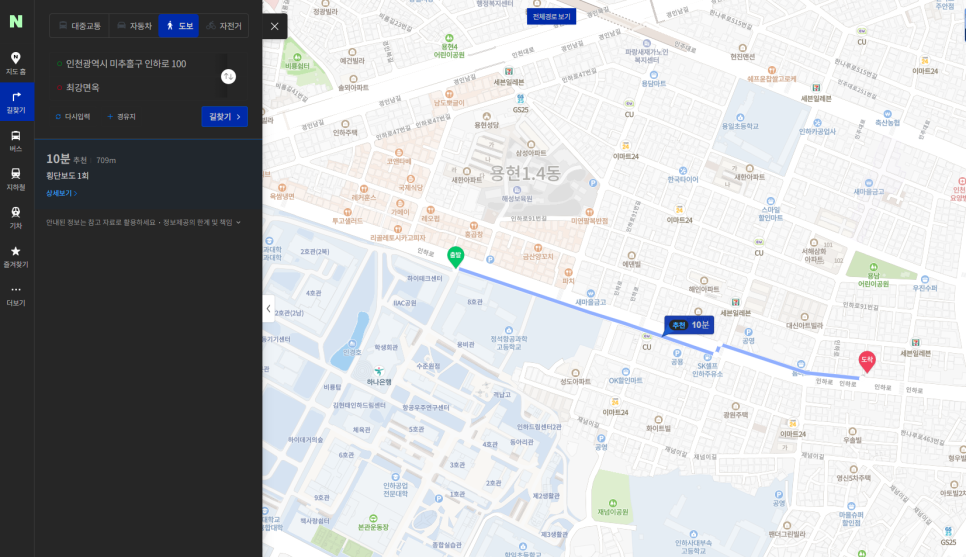Click the 추천 10분 route label
966x557 pixels.
pos(689,325)
